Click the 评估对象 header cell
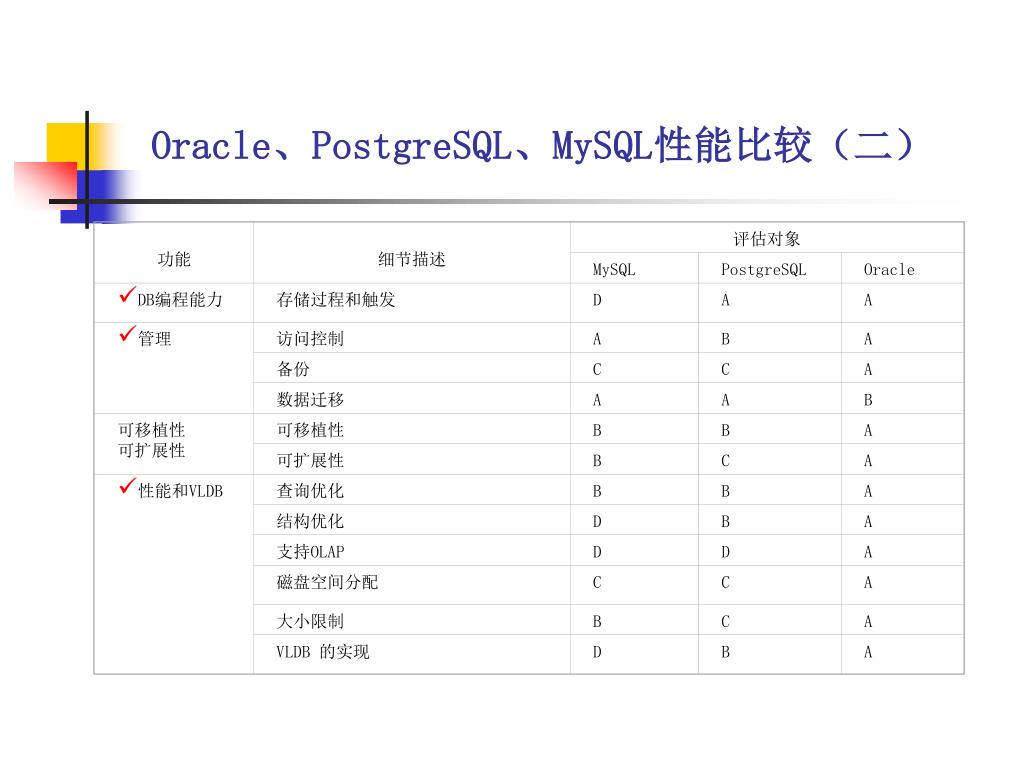 click(x=767, y=239)
